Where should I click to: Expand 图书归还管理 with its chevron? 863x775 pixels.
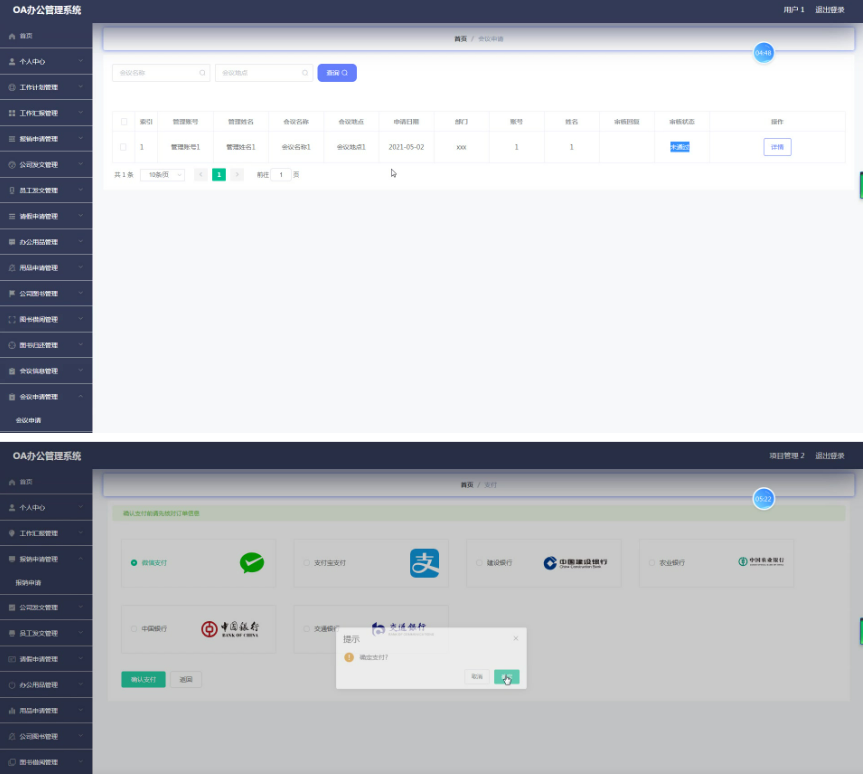click(x=80, y=345)
